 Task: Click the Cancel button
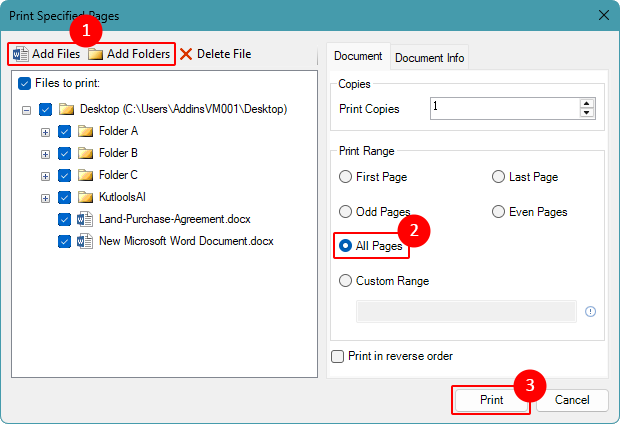572,400
